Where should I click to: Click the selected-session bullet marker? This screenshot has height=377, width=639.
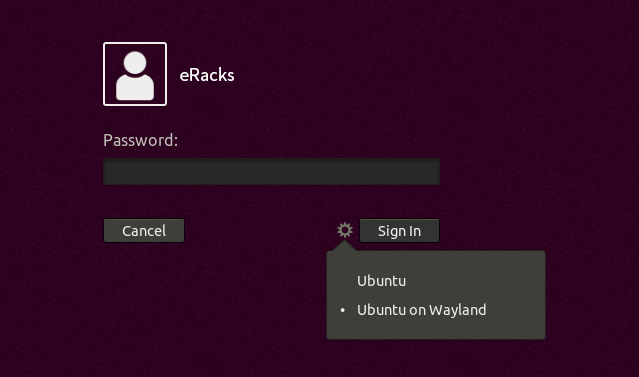(342, 311)
